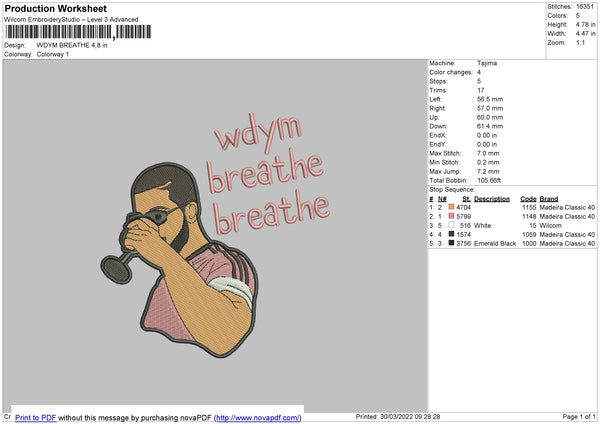The image size is (600, 424).
Task: Click the stitch number 5799 in row 2
Action: 463,217
